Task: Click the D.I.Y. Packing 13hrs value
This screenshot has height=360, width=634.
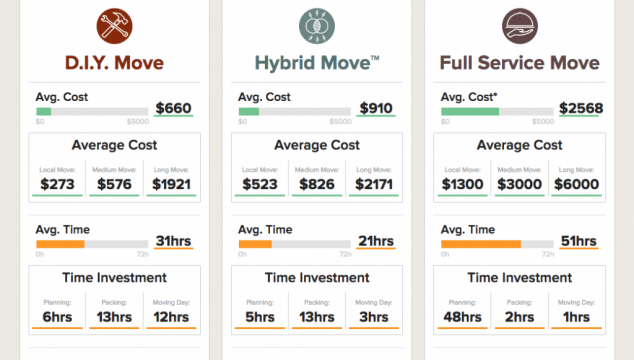Action: 114,317
